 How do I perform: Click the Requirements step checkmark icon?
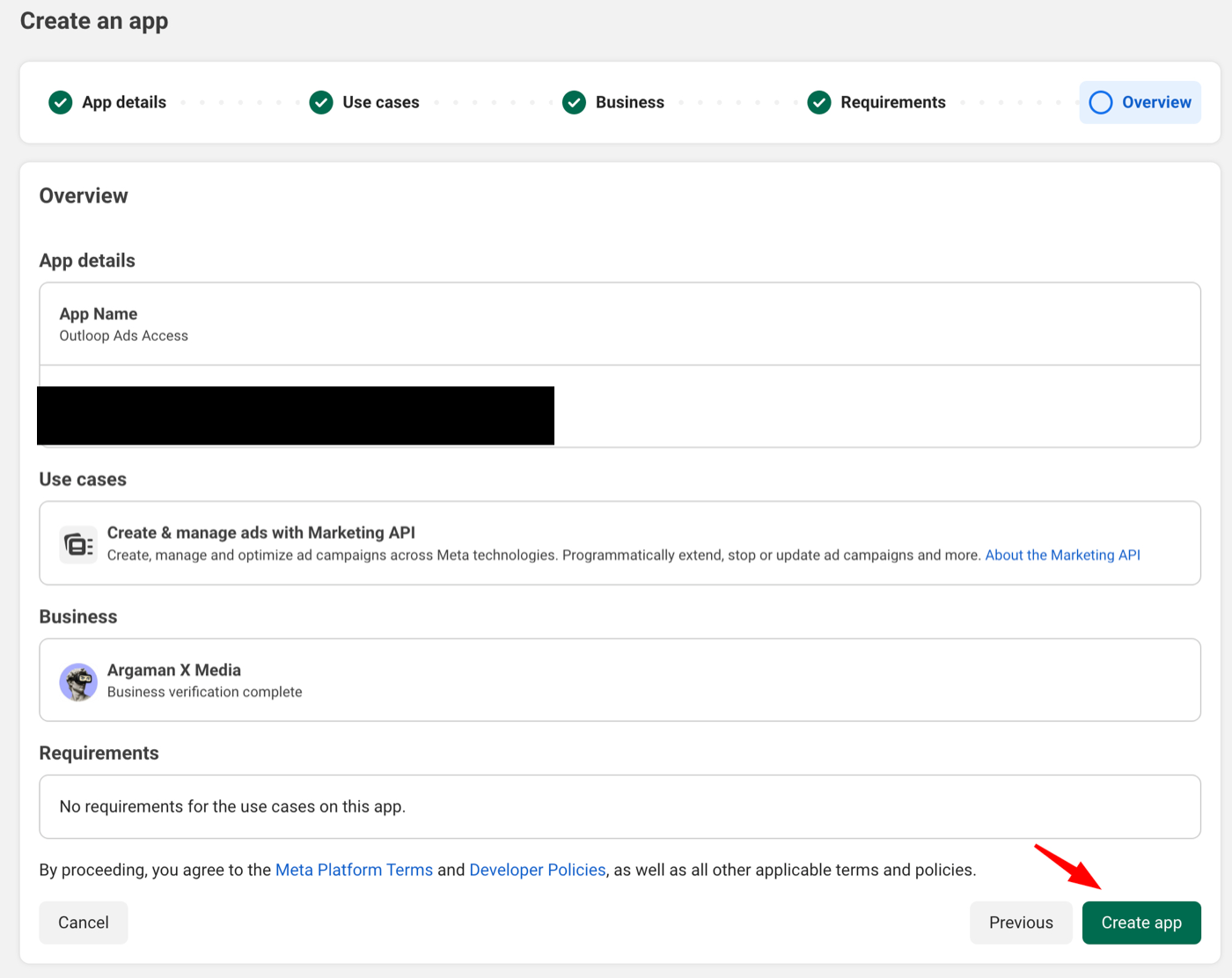pos(819,103)
